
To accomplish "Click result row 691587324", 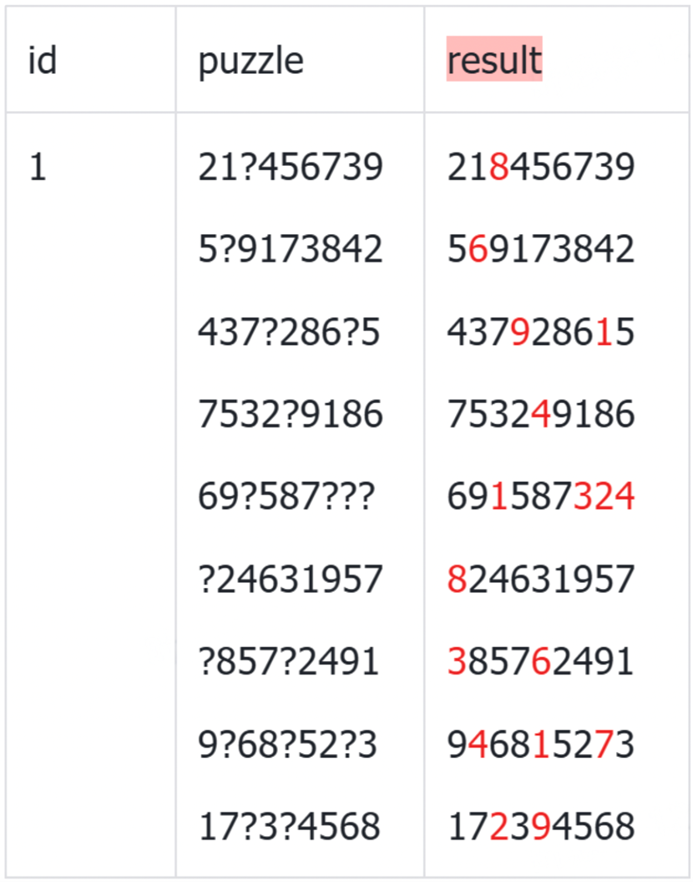I will [540, 497].
